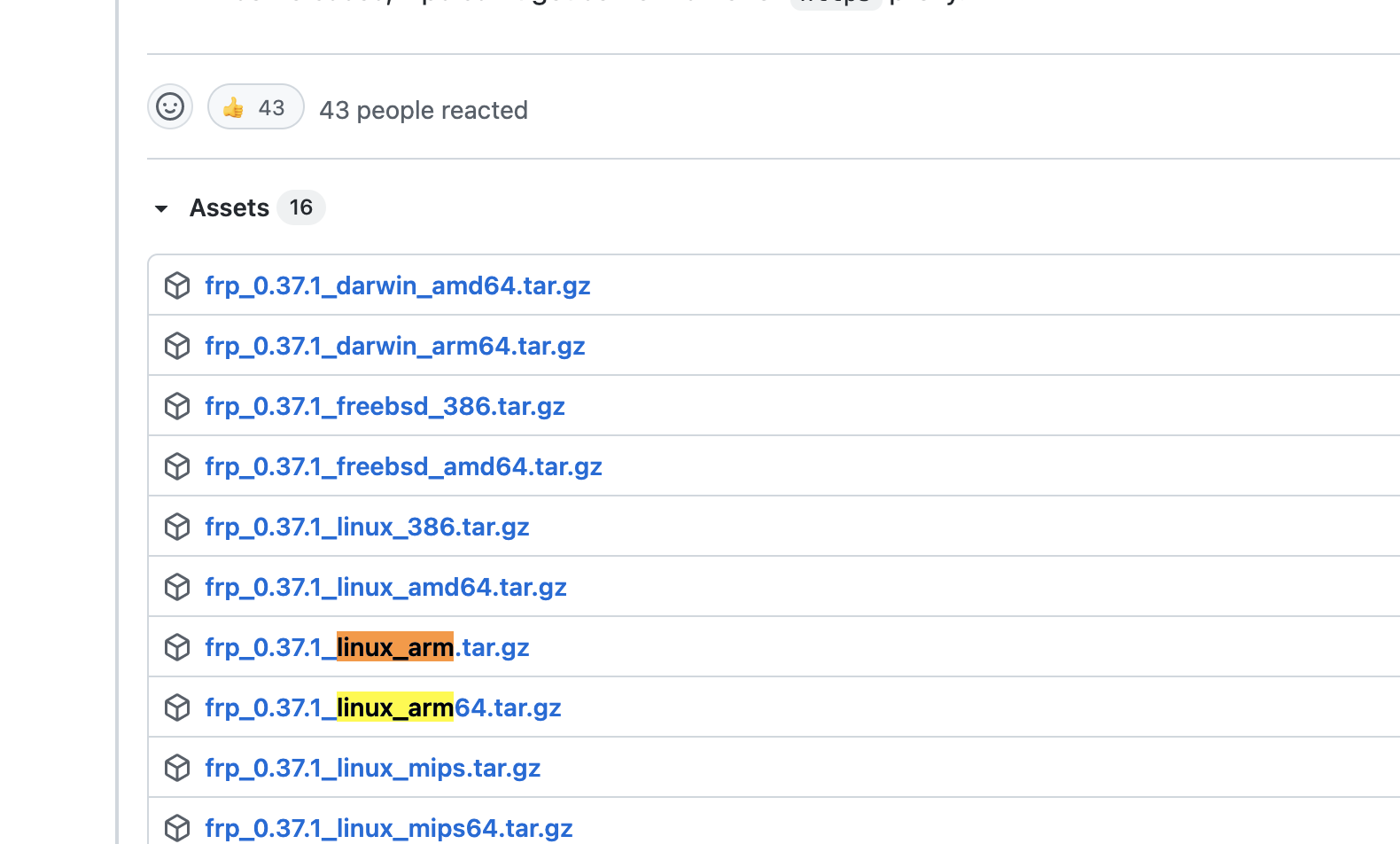Download frp_0.37.1_linux_386.tar.gz

click(367, 527)
